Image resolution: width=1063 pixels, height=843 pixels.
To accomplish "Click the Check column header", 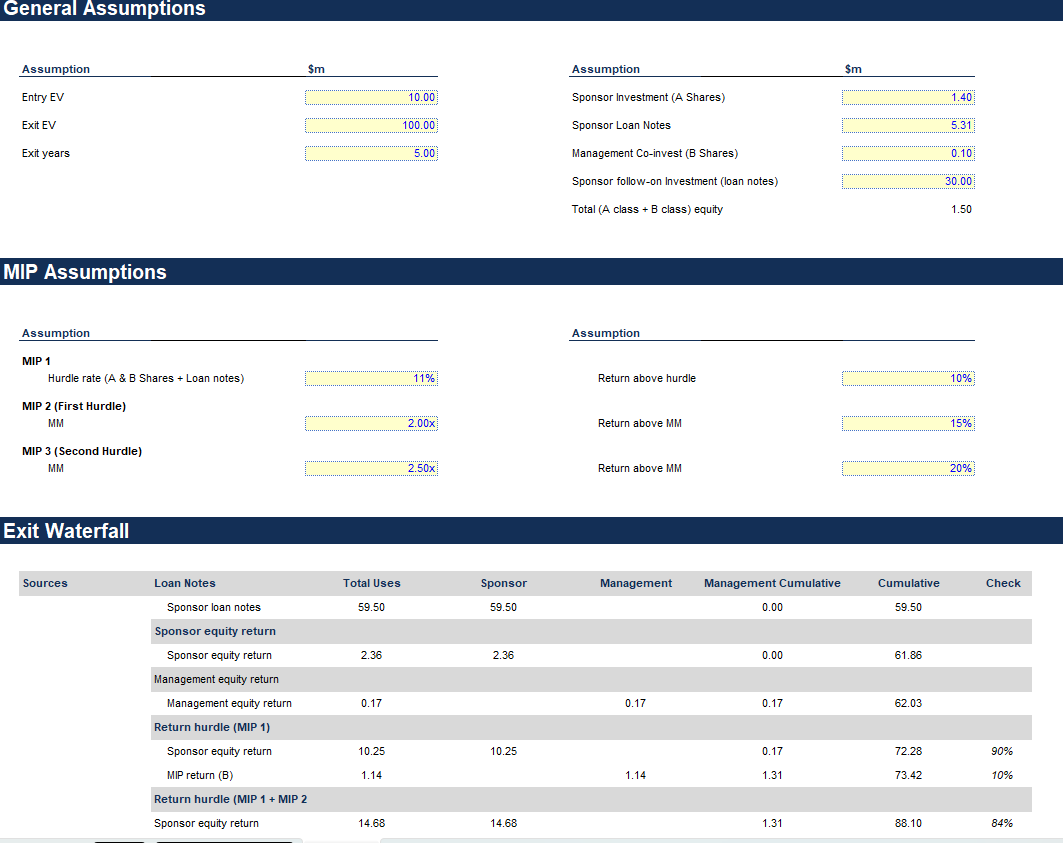I will pyautogui.click(x=1003, y=583).
